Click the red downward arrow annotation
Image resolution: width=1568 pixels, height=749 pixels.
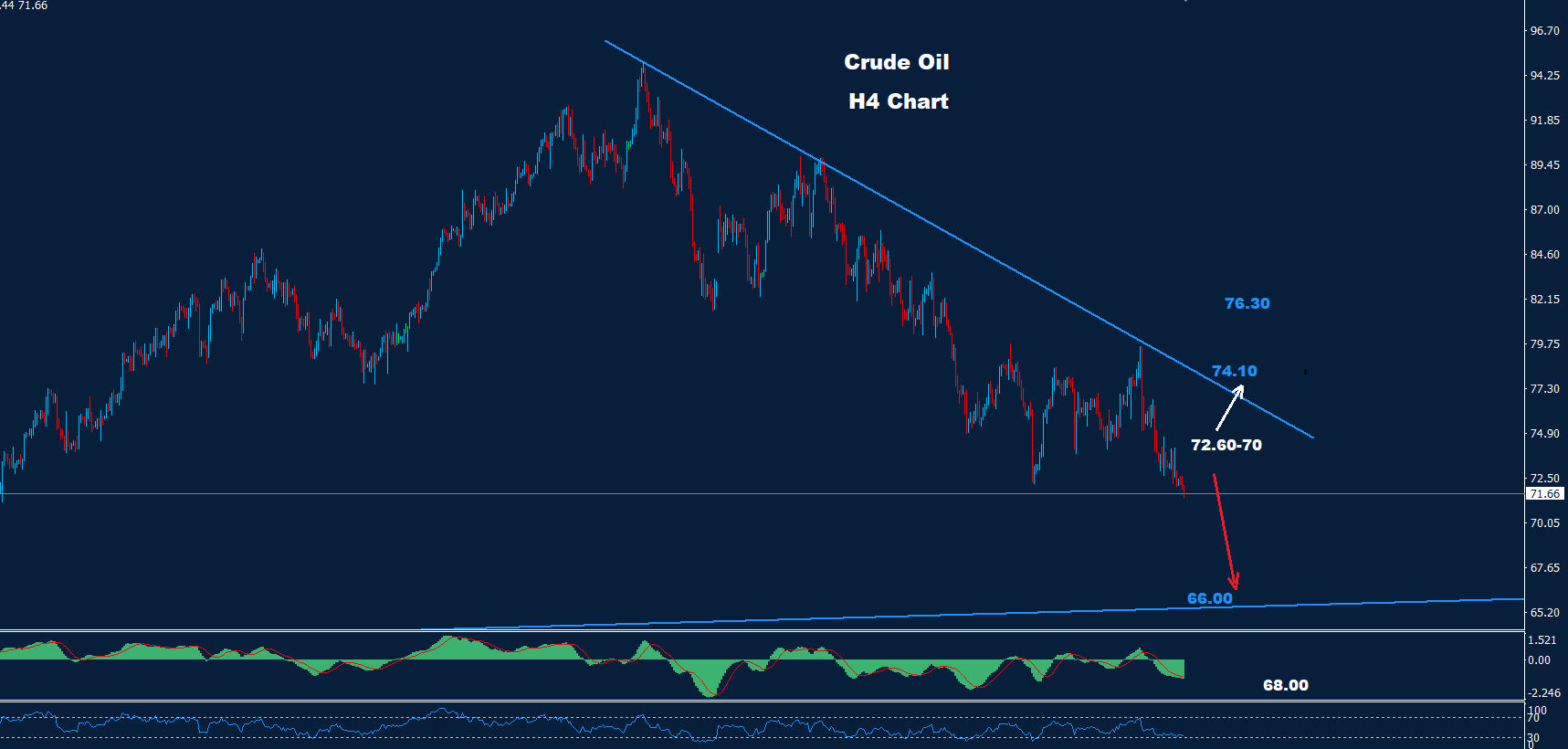point(1225,532)
